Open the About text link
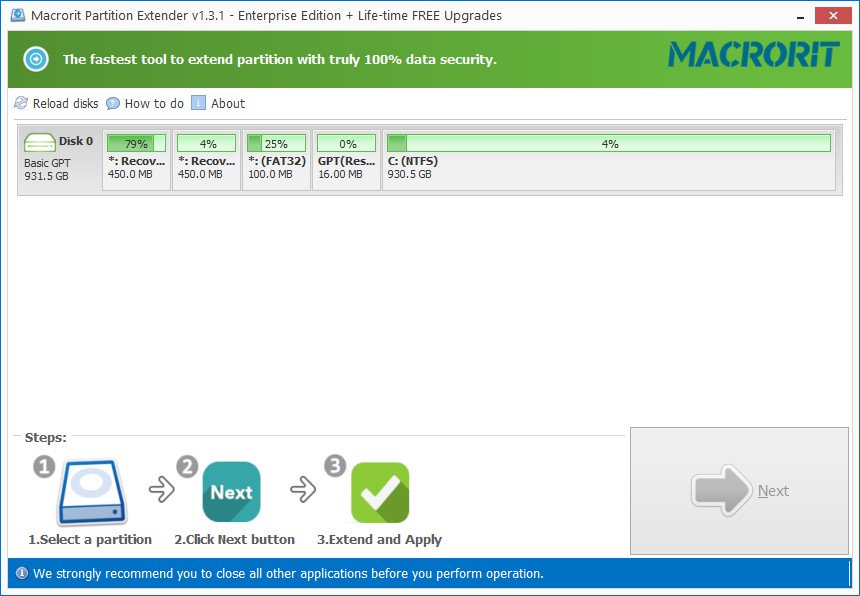This screenshot has height=596, width=860. click(x=228, y=103)
